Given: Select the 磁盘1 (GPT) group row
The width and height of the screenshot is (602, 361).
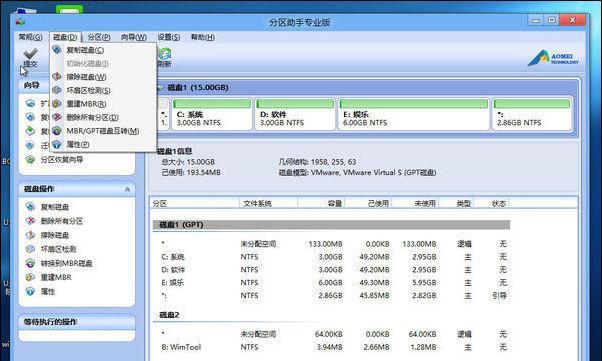Looking at the screenshot, I should [331, 225].
